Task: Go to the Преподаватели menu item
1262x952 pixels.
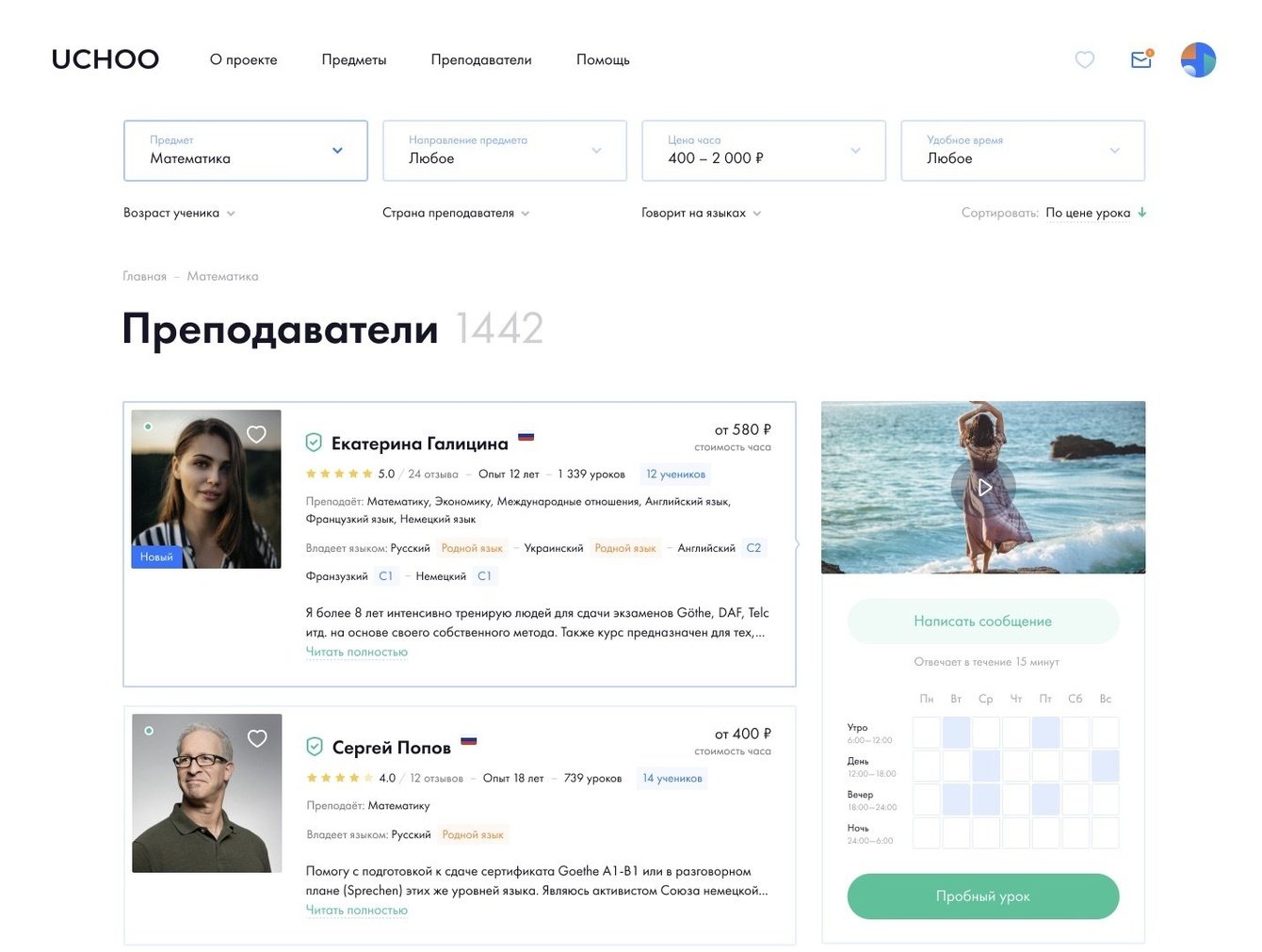Action: tap(481, 59)
